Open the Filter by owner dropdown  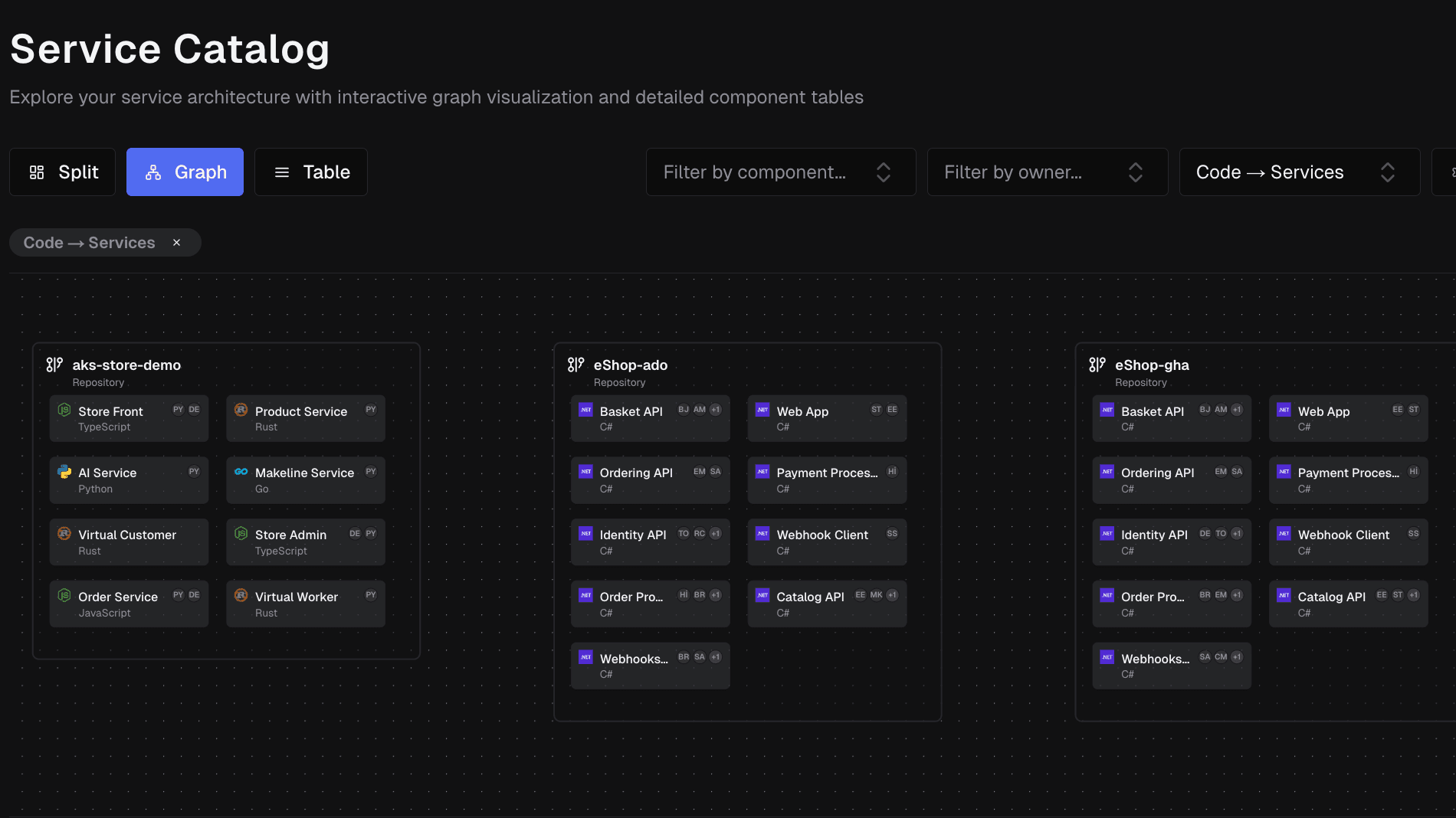[x=1047, y=172]
